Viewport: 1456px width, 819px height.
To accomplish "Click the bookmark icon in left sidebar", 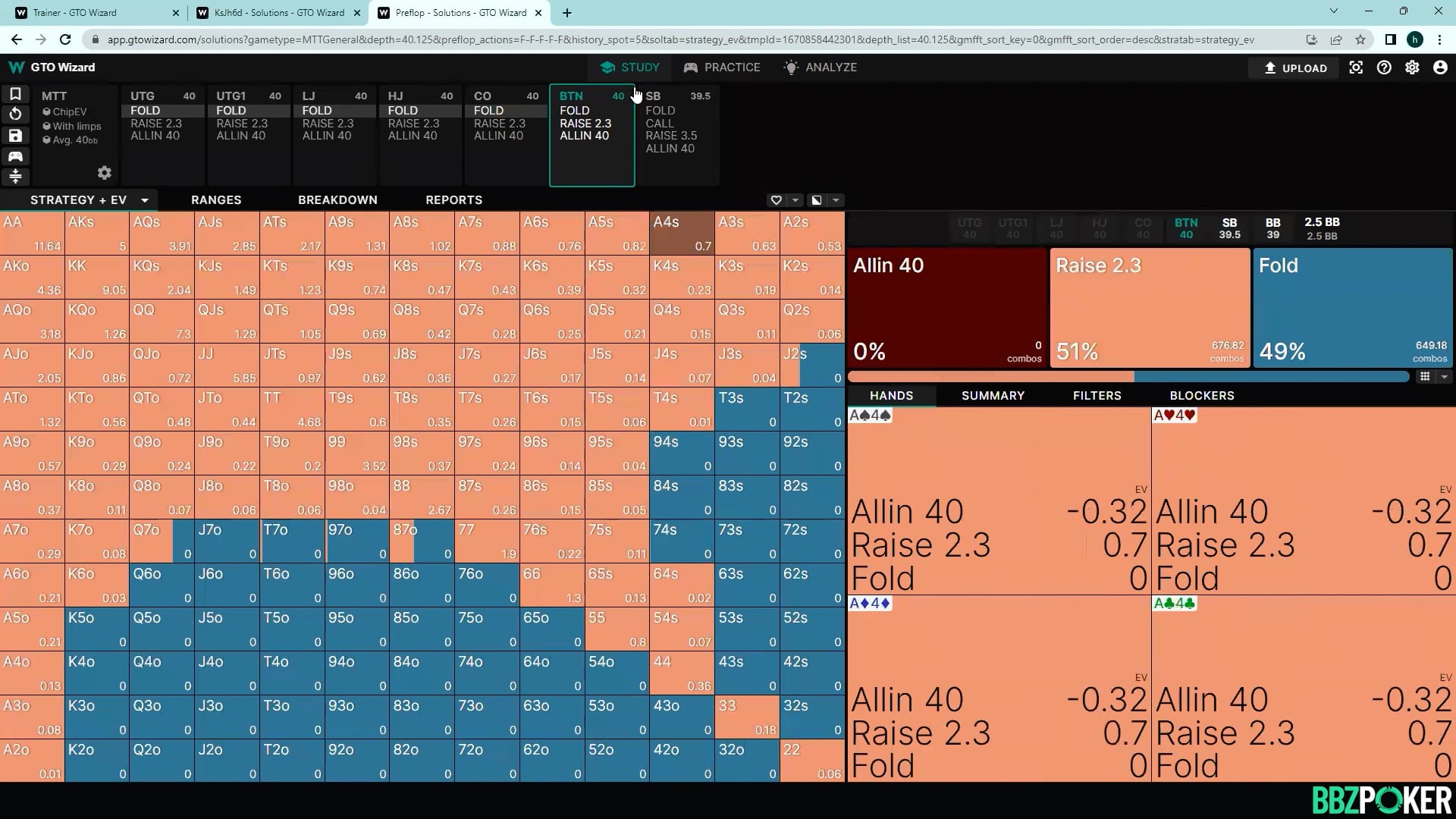I will click(x=15, y=94).
